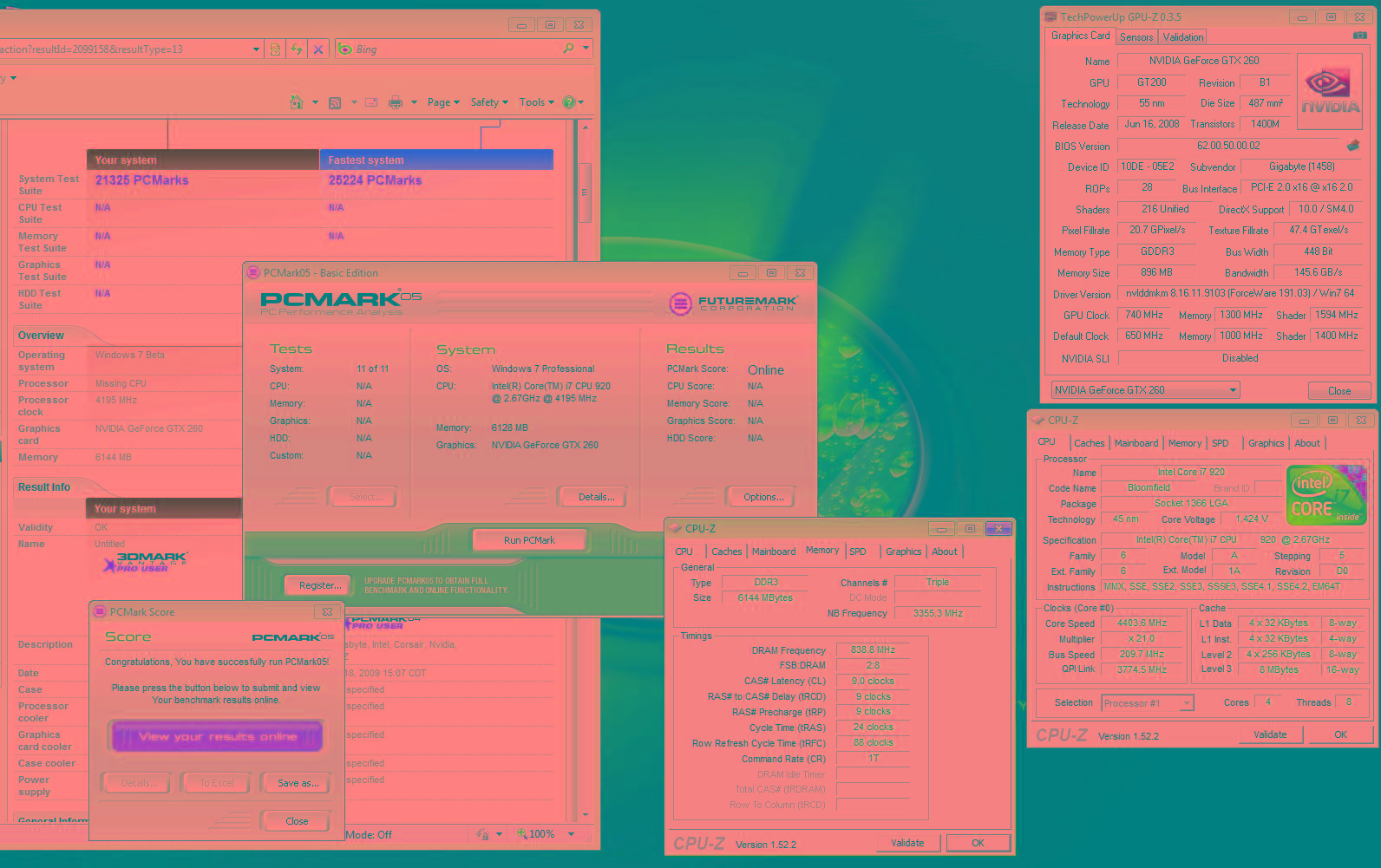1381x868 pixels.
Task: Click the PCMark05 title bar application icon
Action: point(254,272)
